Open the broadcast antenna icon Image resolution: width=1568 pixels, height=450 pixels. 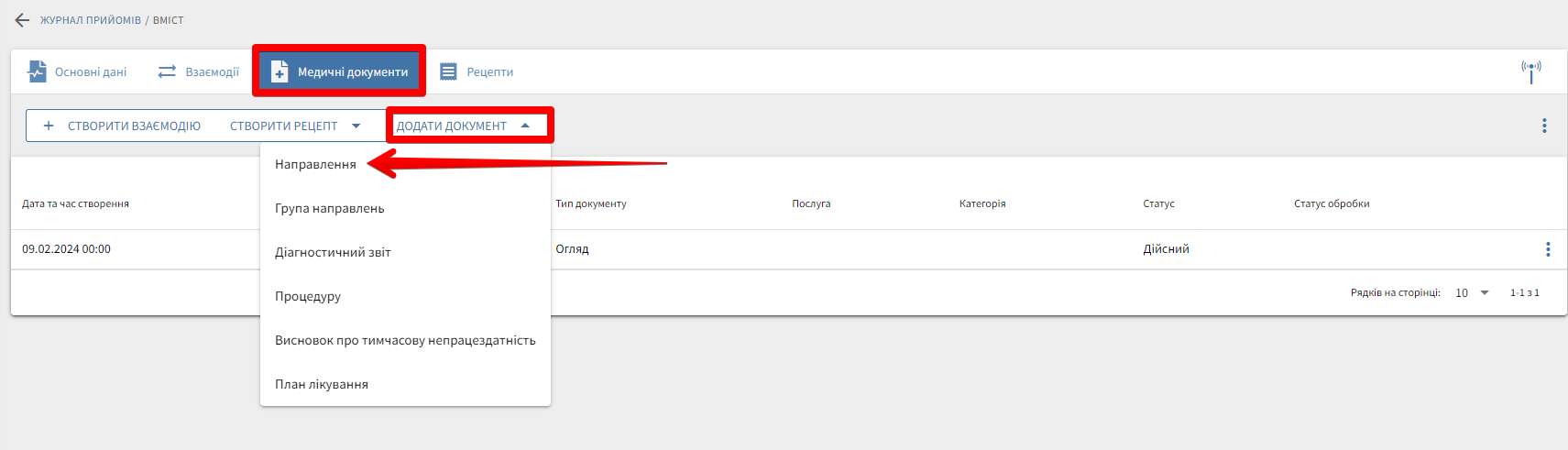[1530, 71]
